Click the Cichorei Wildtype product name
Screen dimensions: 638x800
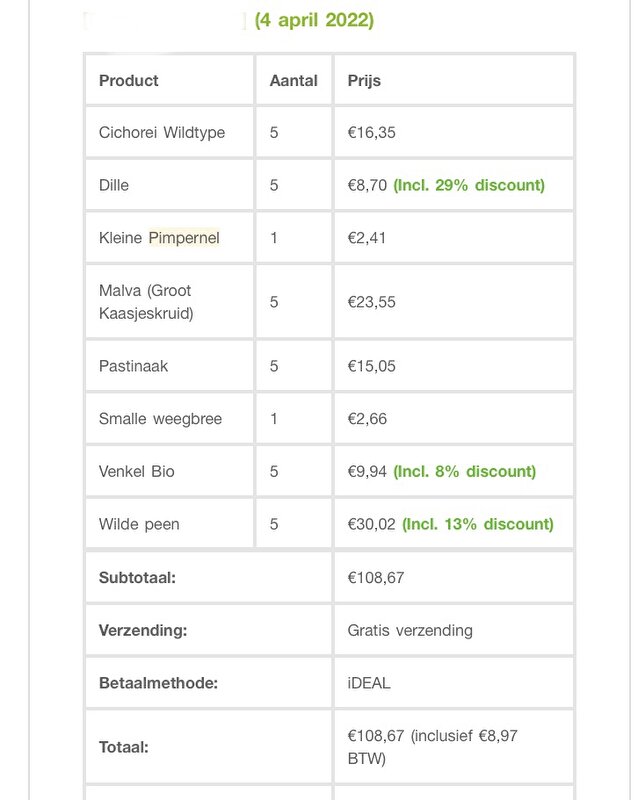(162, 133)
